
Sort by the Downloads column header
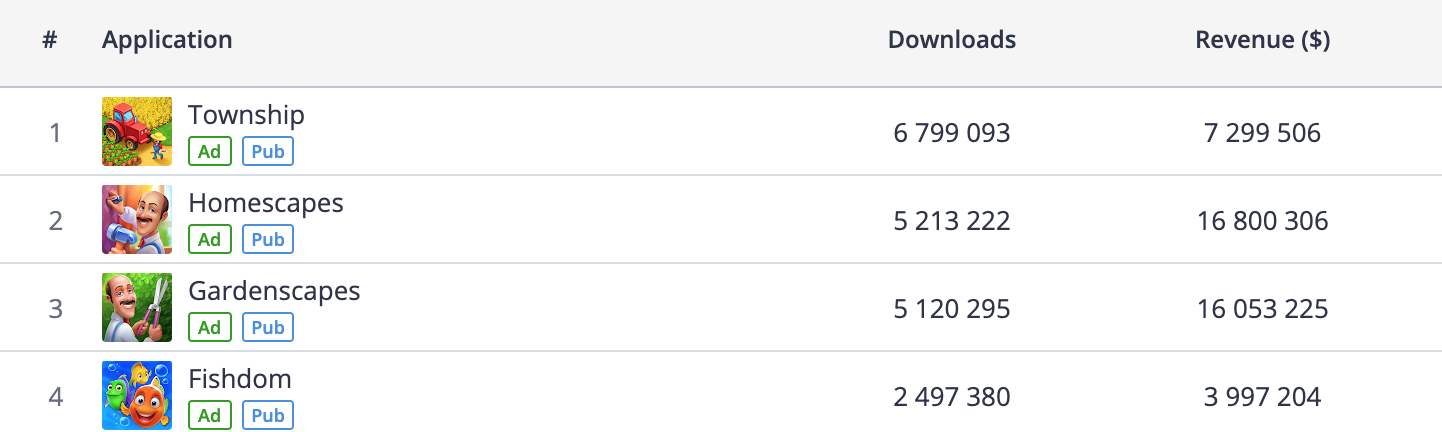[x=952, y=40]
